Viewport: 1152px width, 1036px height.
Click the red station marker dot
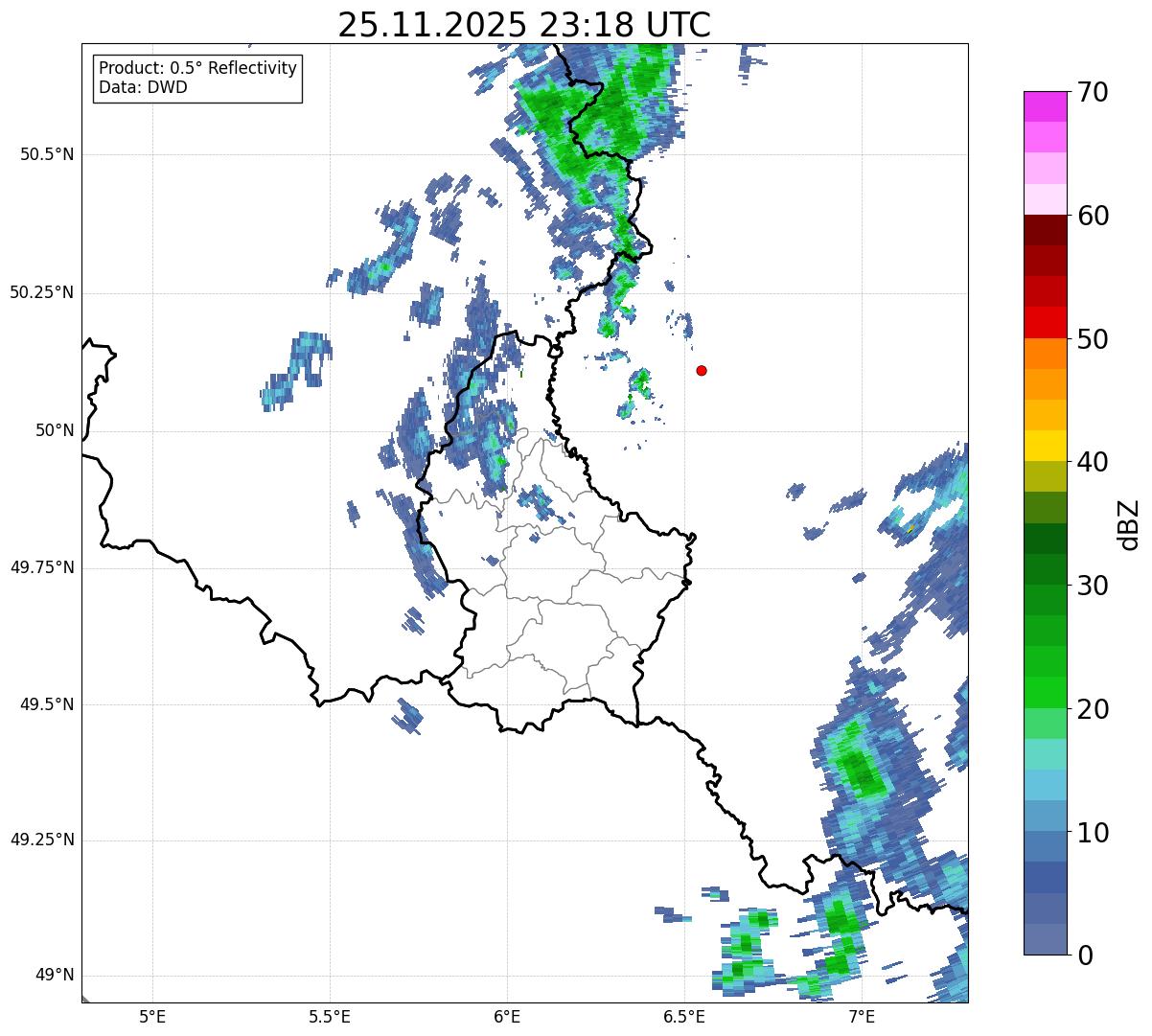[x=702, y=370]
